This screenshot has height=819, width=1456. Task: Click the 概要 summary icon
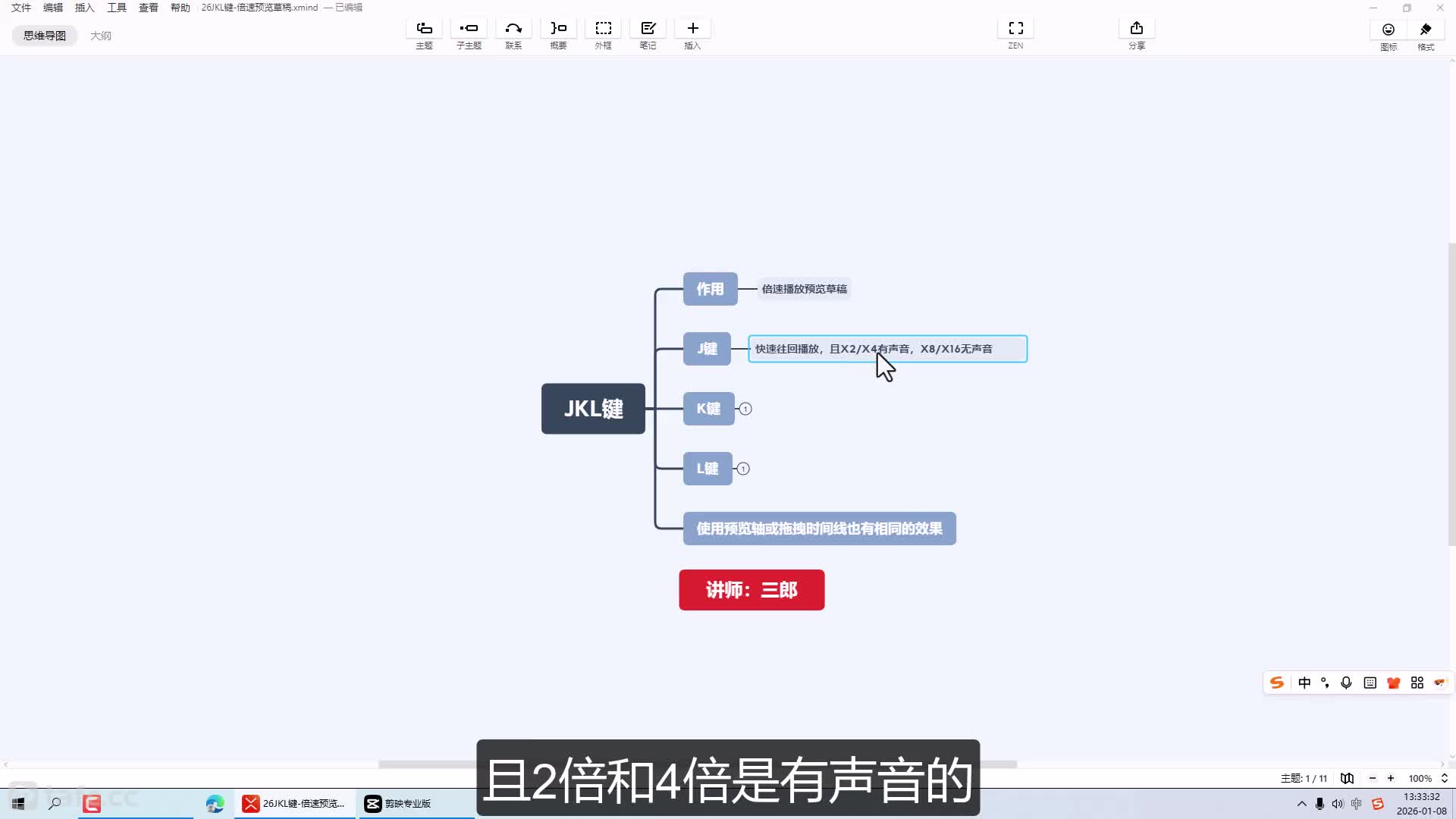tap(558, 29)
